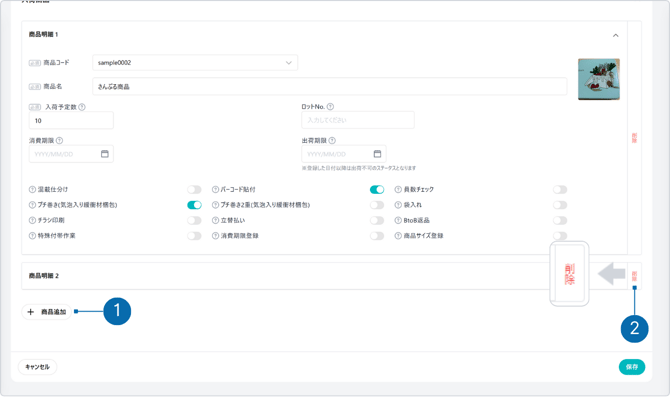
Task: Click 削除 beside 商品明細 1
Action: point(634,138)
